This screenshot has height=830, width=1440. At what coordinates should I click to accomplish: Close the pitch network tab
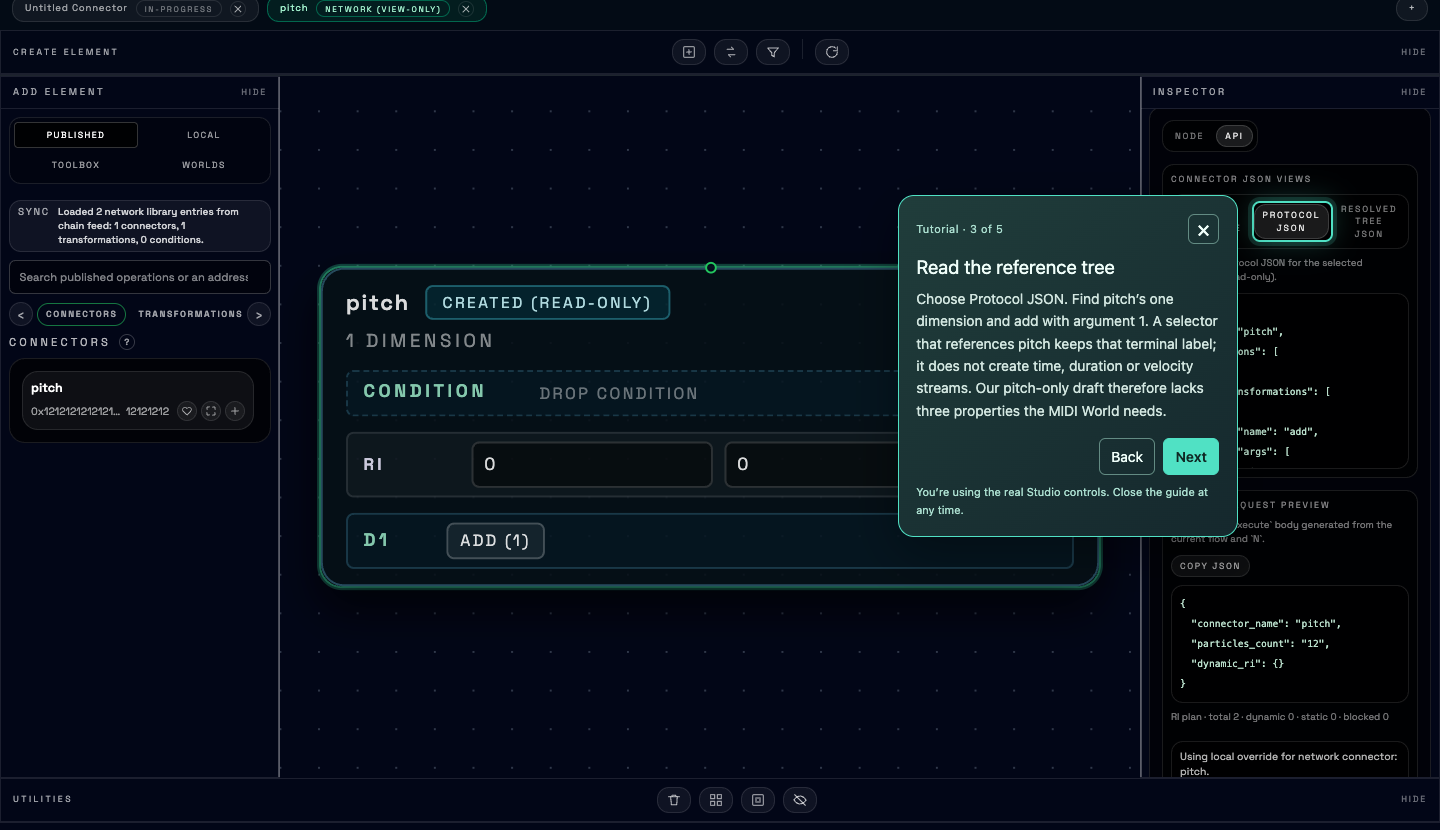tap(465, 9)
